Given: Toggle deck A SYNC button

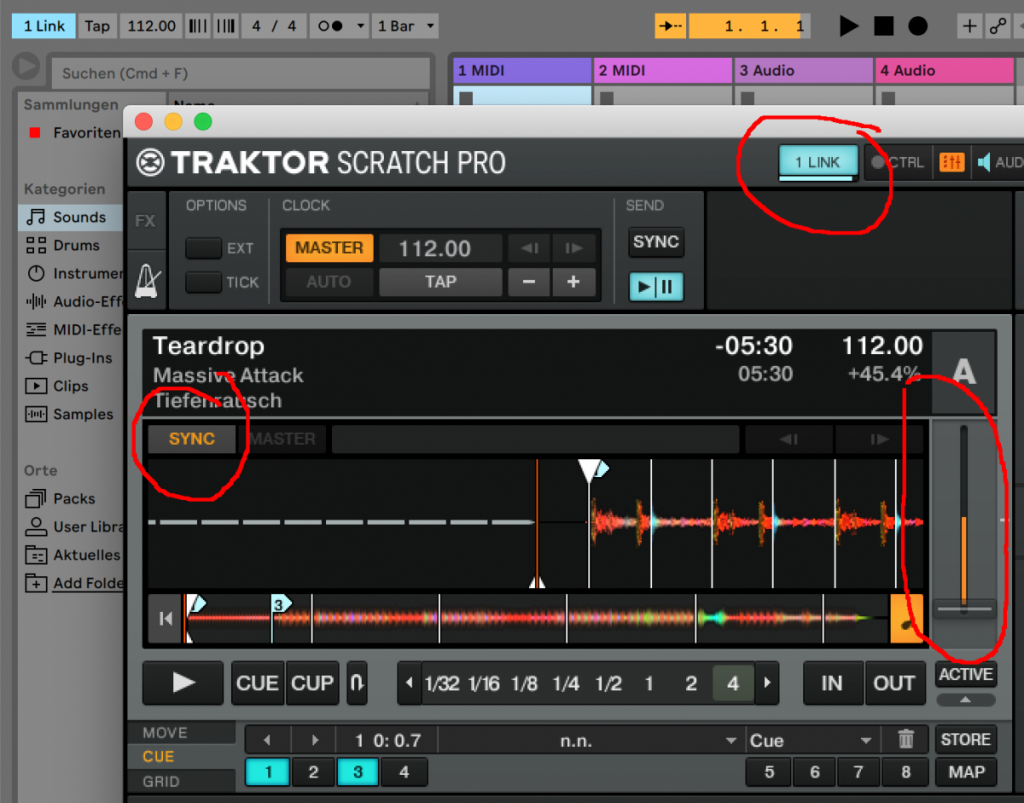Looking at the screenshot, I should (191, 439).
